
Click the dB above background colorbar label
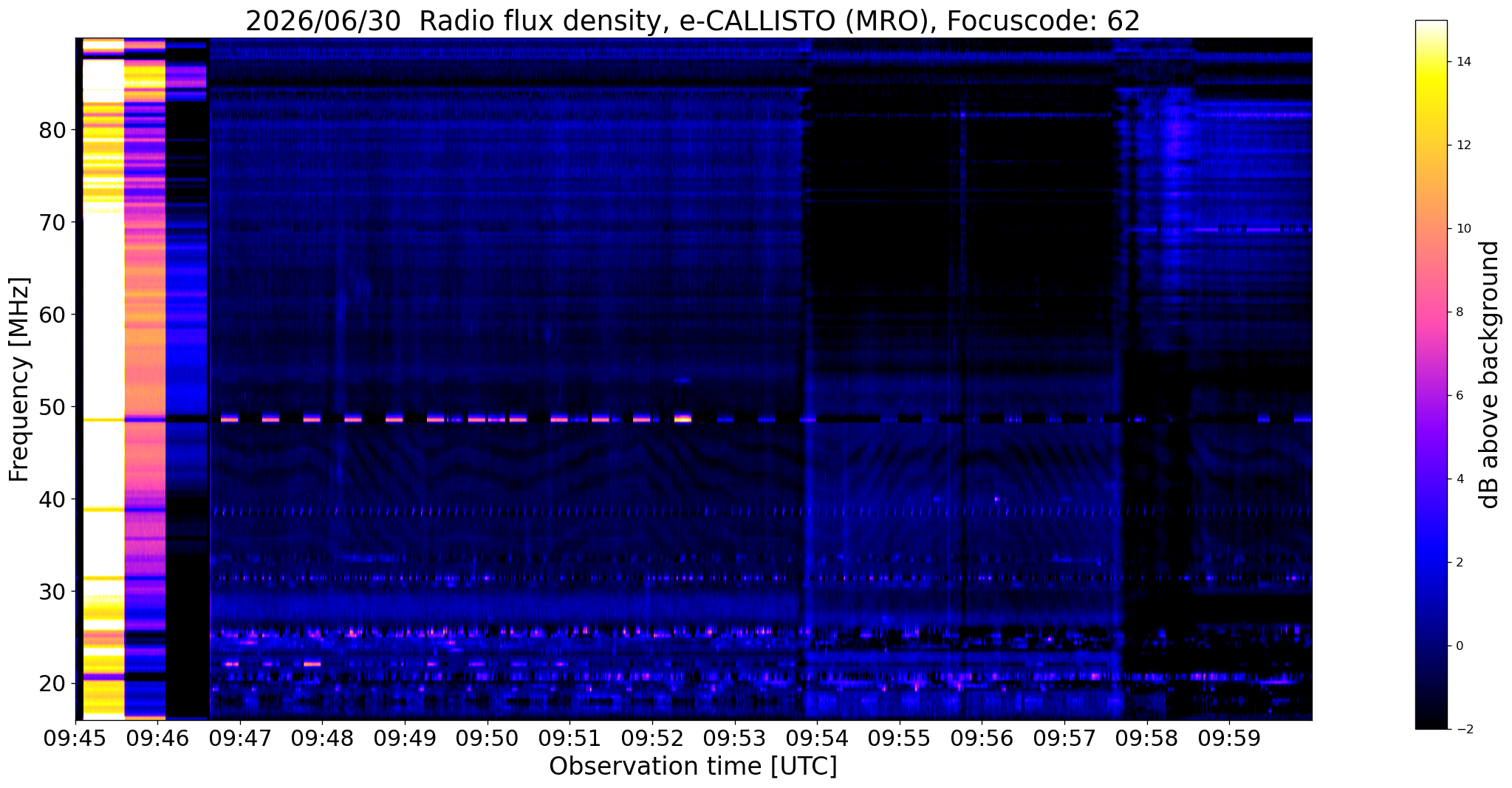pyautogui.click(x=1490, y=374)
